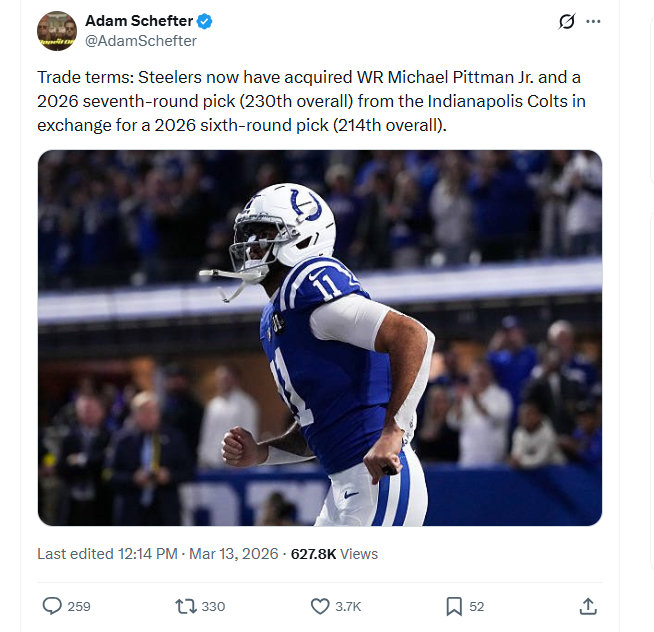Click the reply speech bubble icon
Screen dimensions: 654x632
(x=52, y=606)
